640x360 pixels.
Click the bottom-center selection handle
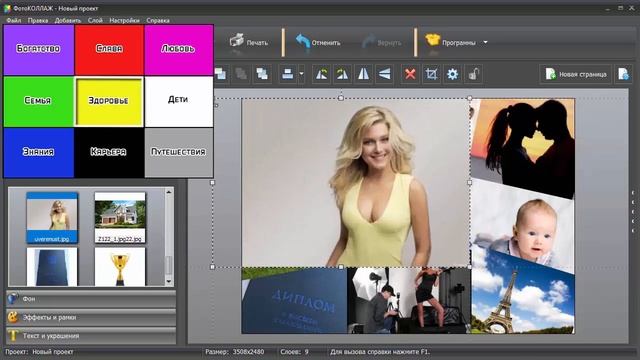[341, 267]
